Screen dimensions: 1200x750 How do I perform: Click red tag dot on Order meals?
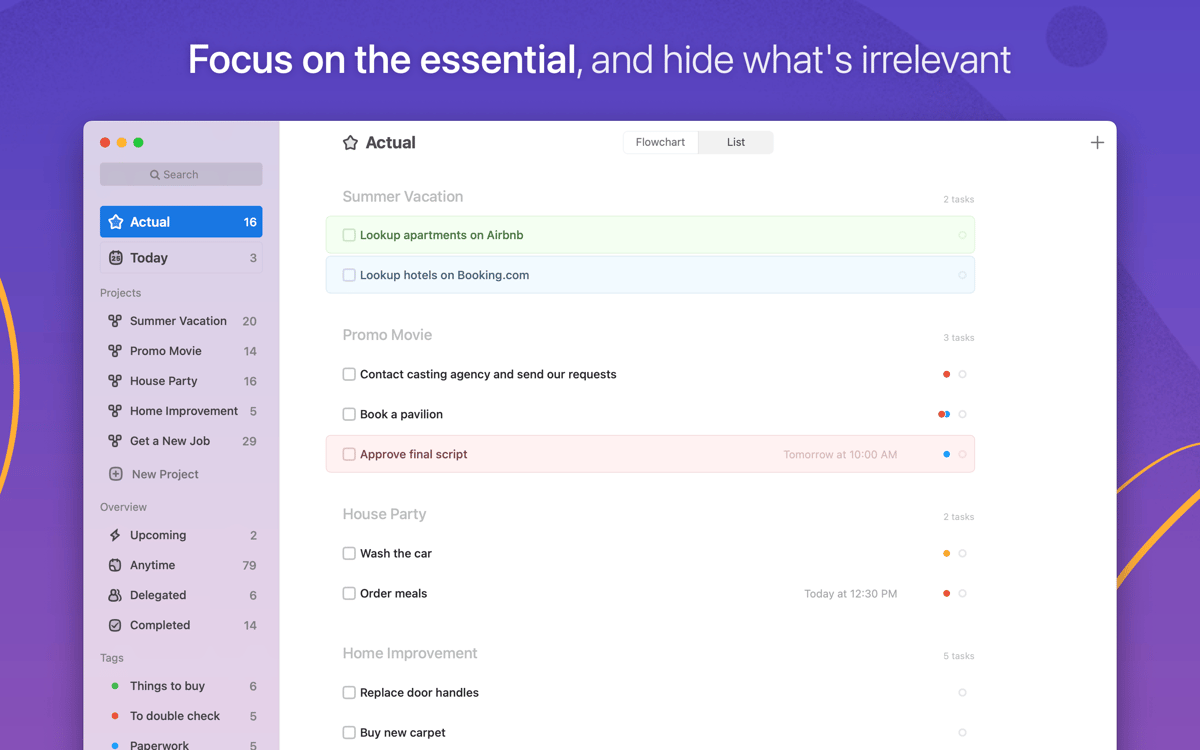[x=946, y=594]
